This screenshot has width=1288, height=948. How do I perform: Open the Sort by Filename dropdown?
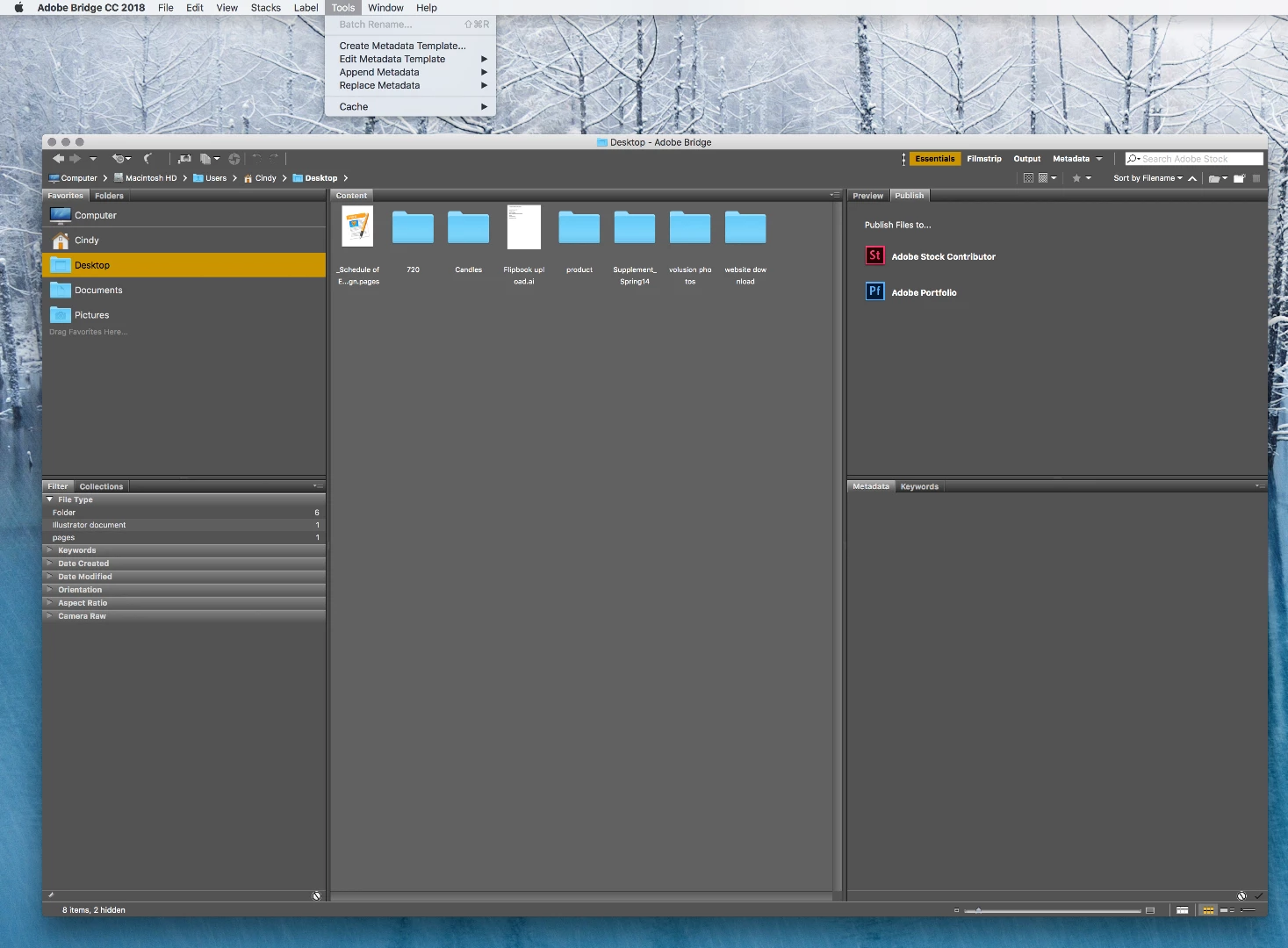click(1148, 178)
